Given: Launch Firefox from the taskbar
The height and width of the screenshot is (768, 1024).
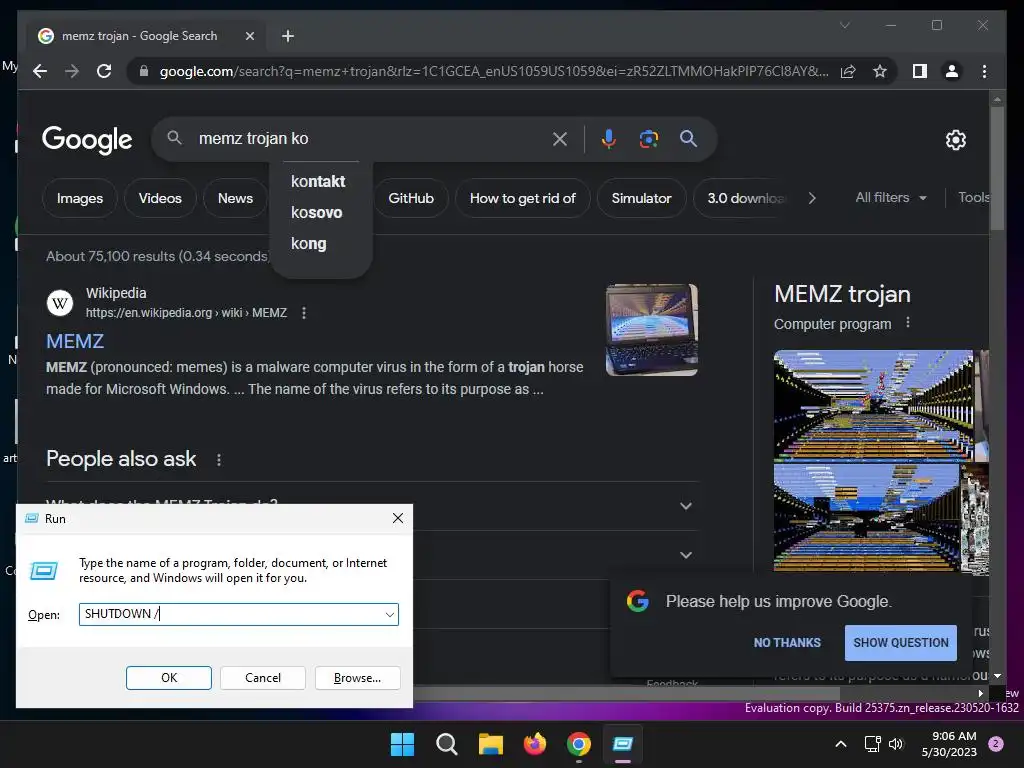Looking at the screenshot, I should click(x=535, y=744).
